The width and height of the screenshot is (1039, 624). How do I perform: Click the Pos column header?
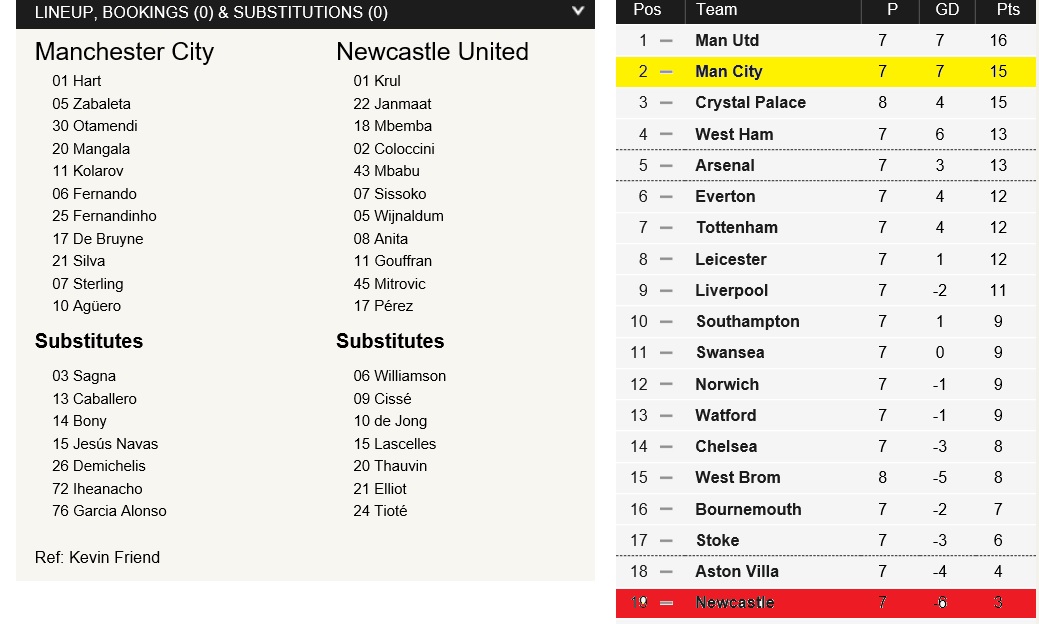[x=647, y=10]
